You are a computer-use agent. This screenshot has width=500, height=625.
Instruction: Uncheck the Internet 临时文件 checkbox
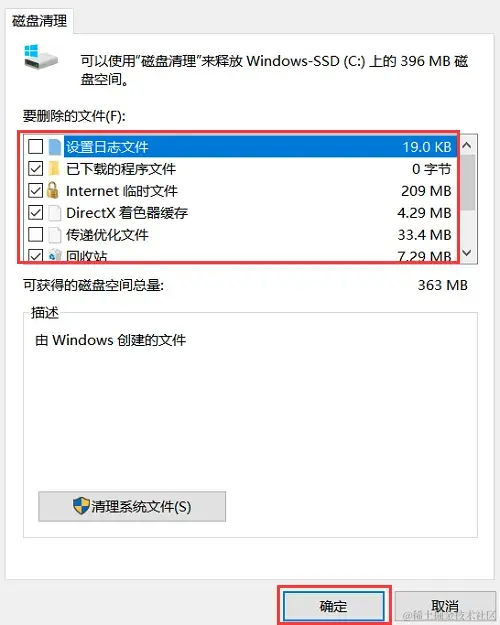[35, 191]
